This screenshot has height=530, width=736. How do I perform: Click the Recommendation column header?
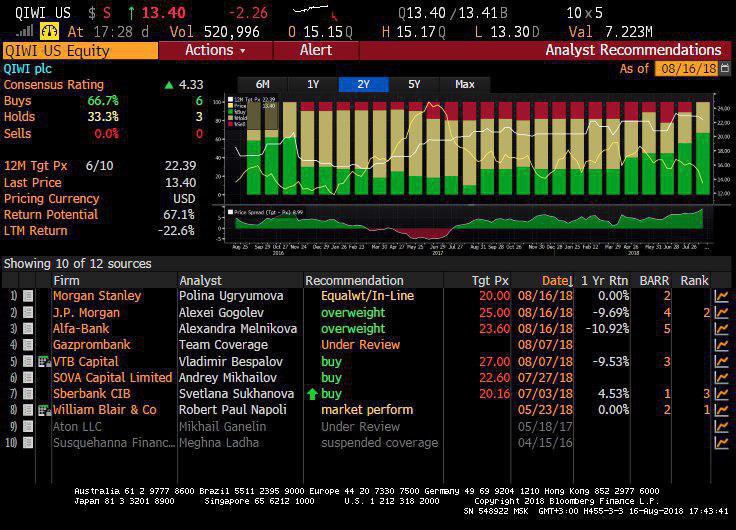[x=354, y=281]
